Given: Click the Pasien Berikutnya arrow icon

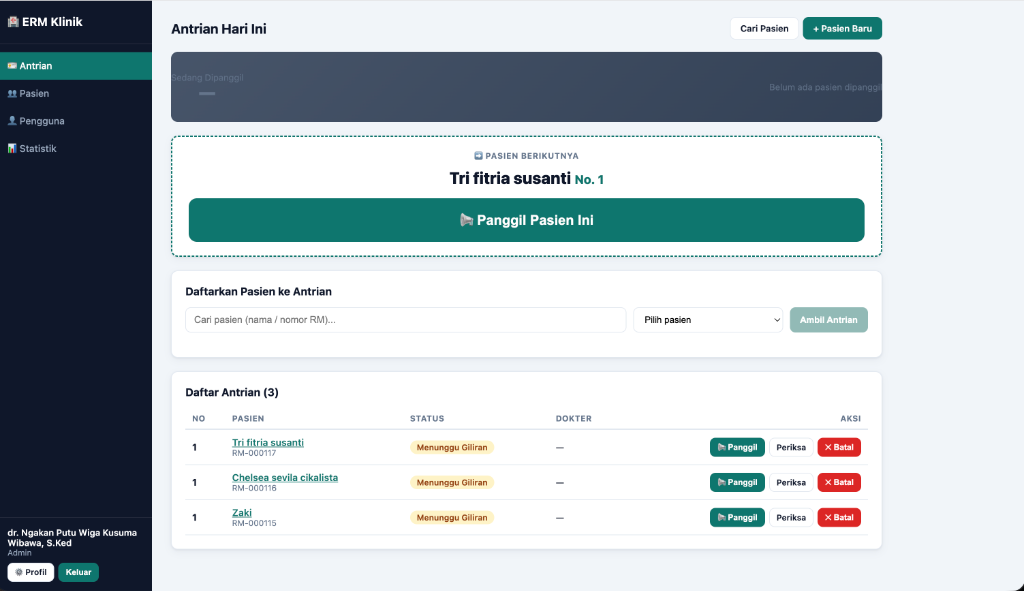Looking at the screenshot, I should [x=478, y=155].
